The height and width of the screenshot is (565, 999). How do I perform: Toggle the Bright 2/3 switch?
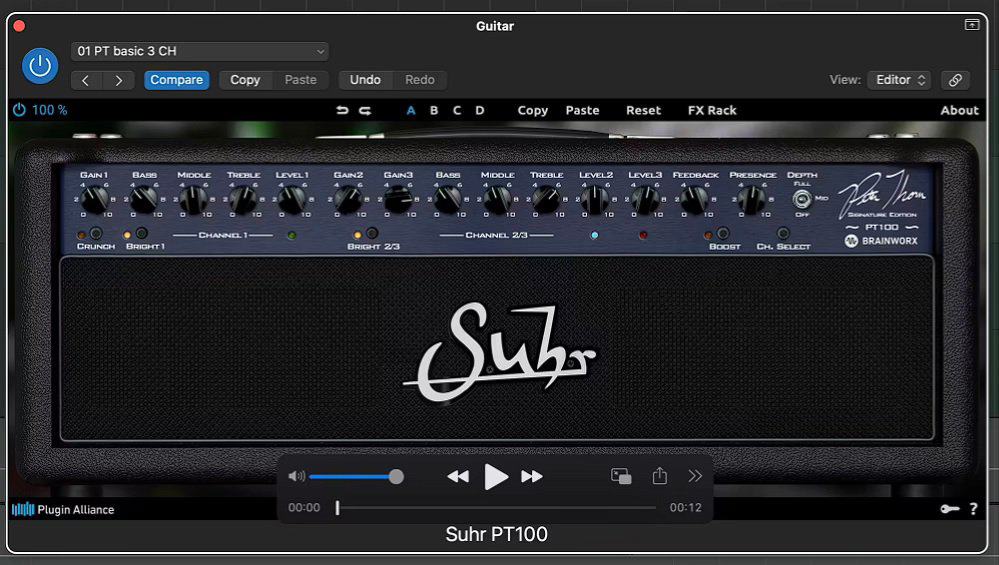[372, 233]
